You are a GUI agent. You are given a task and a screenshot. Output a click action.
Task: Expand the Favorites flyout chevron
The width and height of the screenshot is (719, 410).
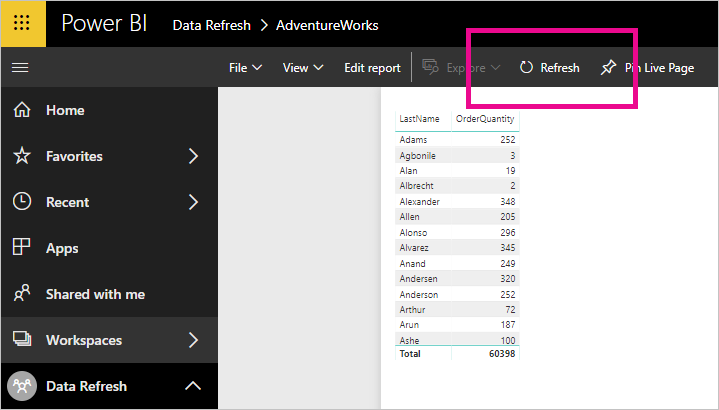click(194, 156)
